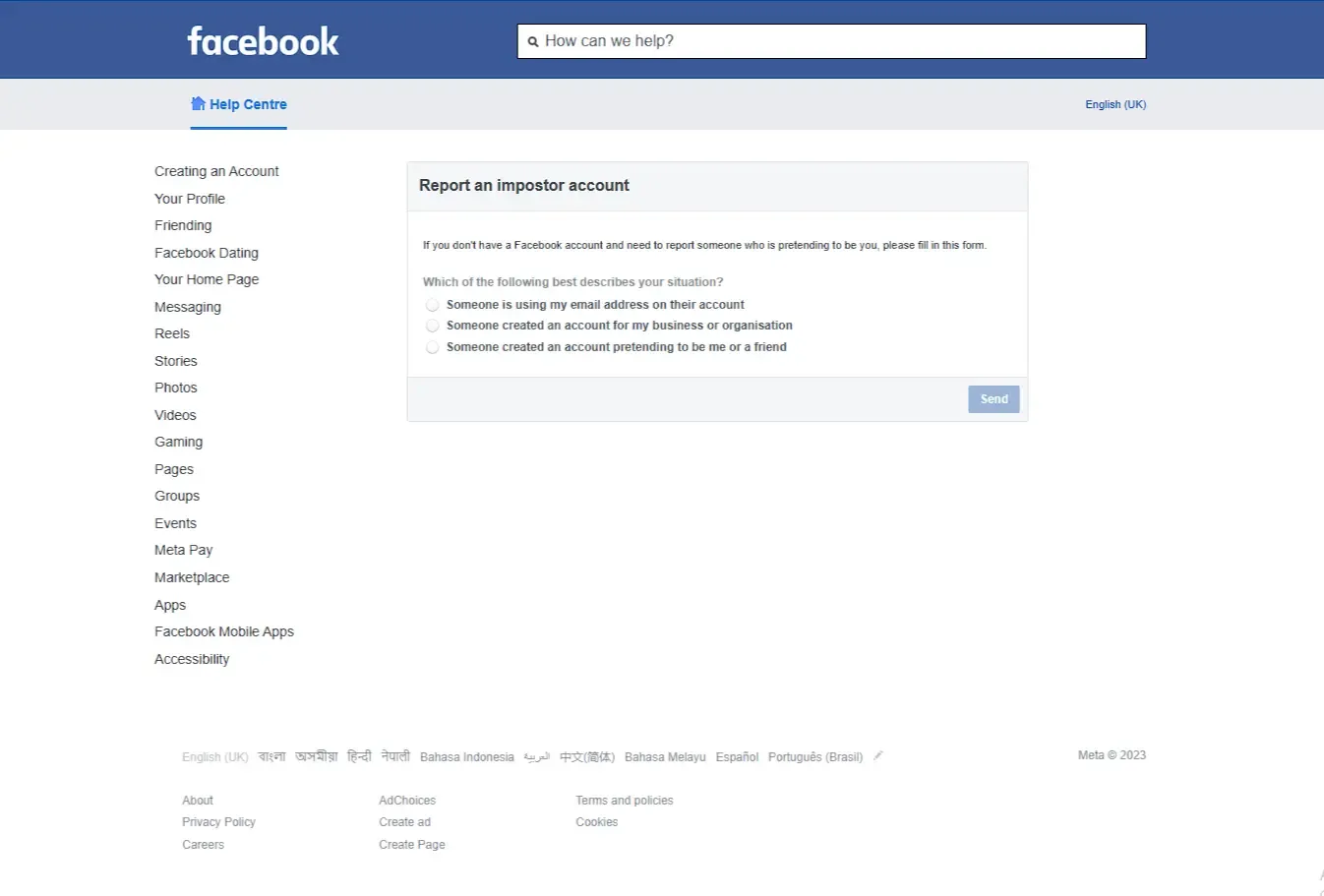Switch language to नेपाली
This screenshot has height=896, width=1324.
click(395, 756)
